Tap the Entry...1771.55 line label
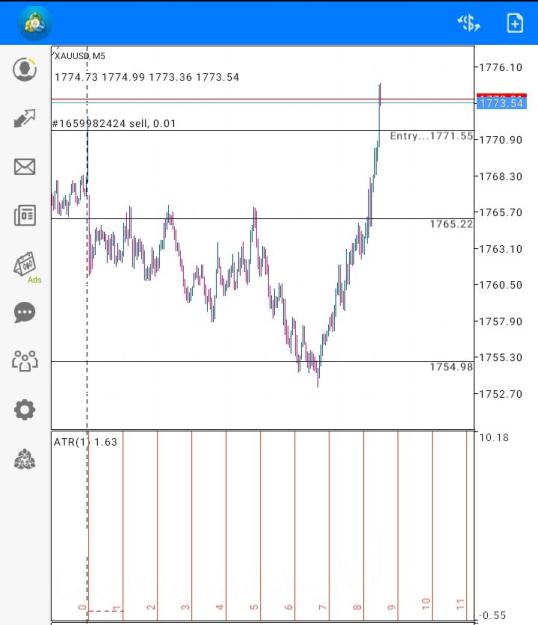The image size is (538, 625). (431, 136)
